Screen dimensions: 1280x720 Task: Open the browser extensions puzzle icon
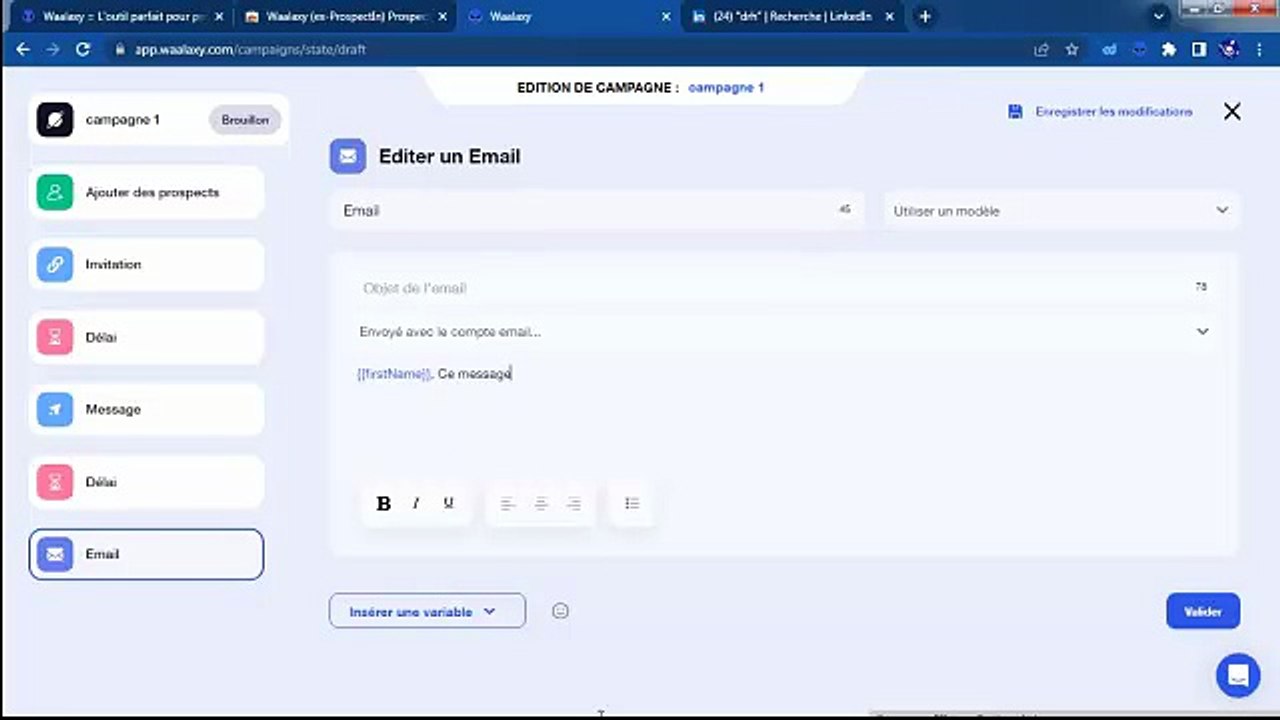pos(1168,49)
